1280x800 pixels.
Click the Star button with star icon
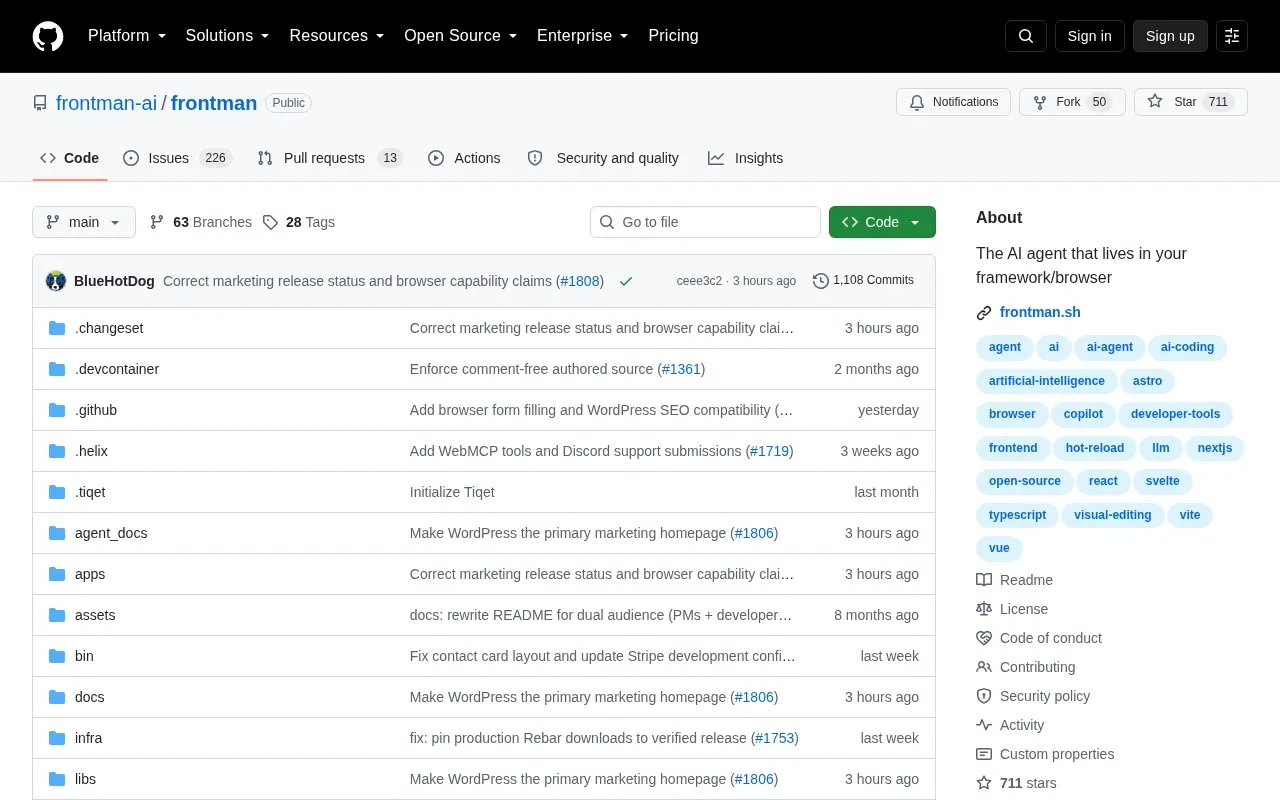(1191, 102)
